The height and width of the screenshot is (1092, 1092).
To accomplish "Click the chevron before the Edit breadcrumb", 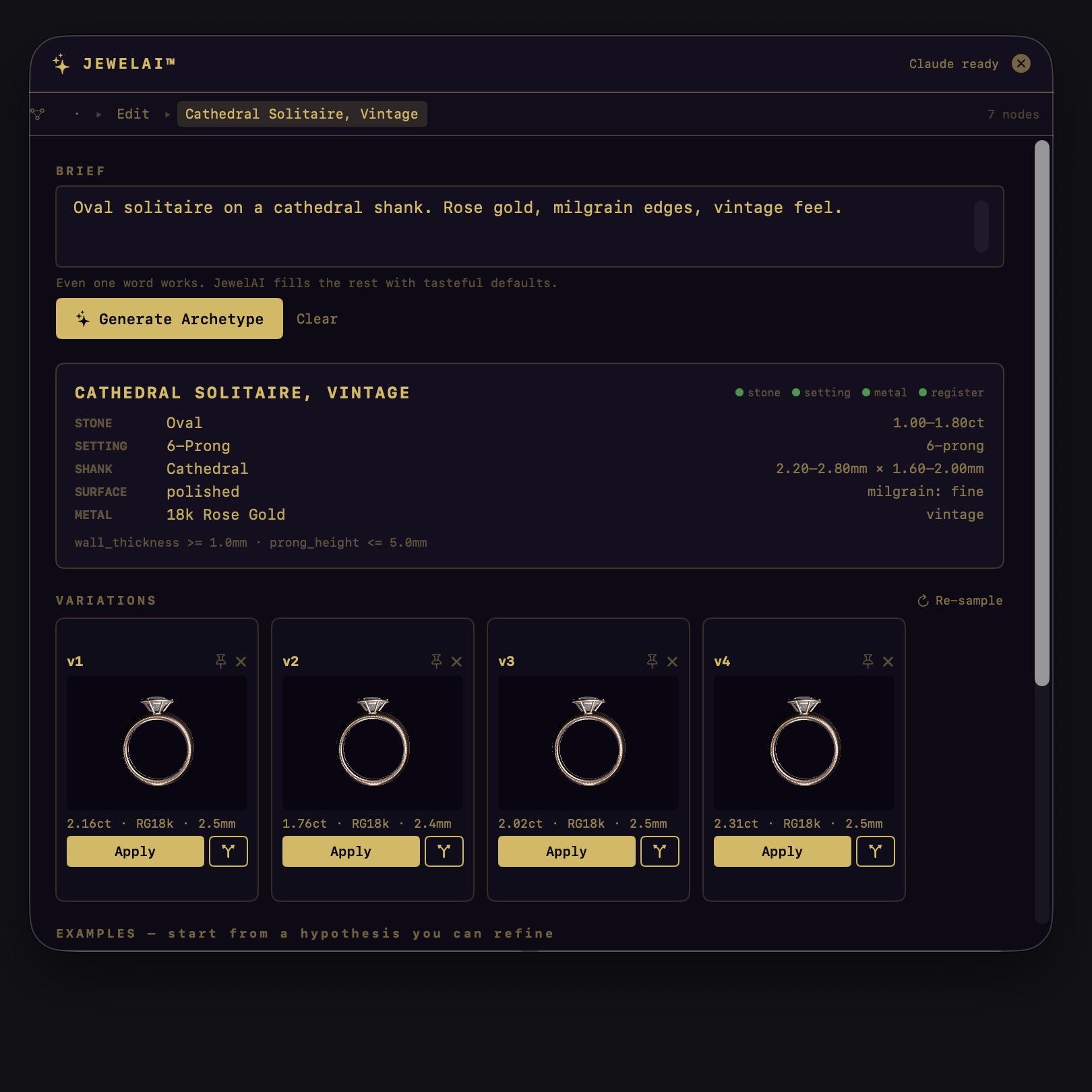I will click(x=98, y=114).
